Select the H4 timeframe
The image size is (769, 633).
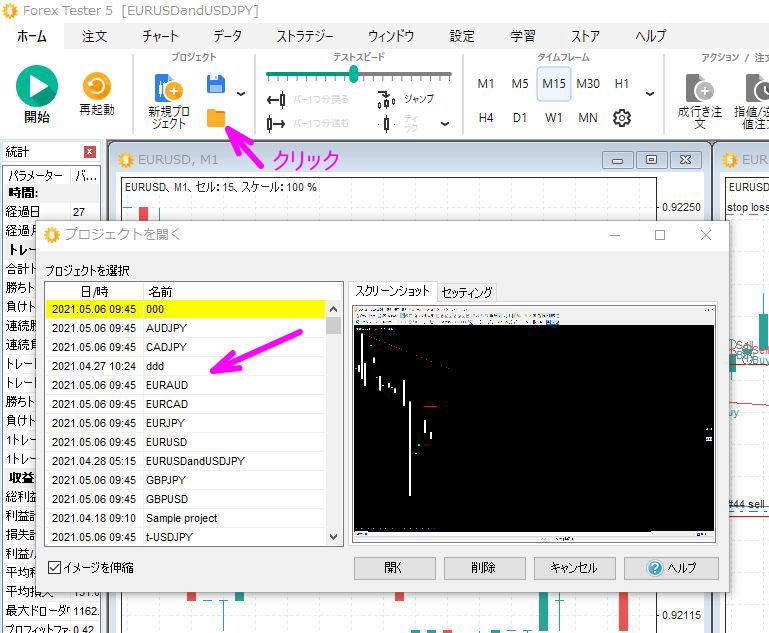[x=486, y=118]
